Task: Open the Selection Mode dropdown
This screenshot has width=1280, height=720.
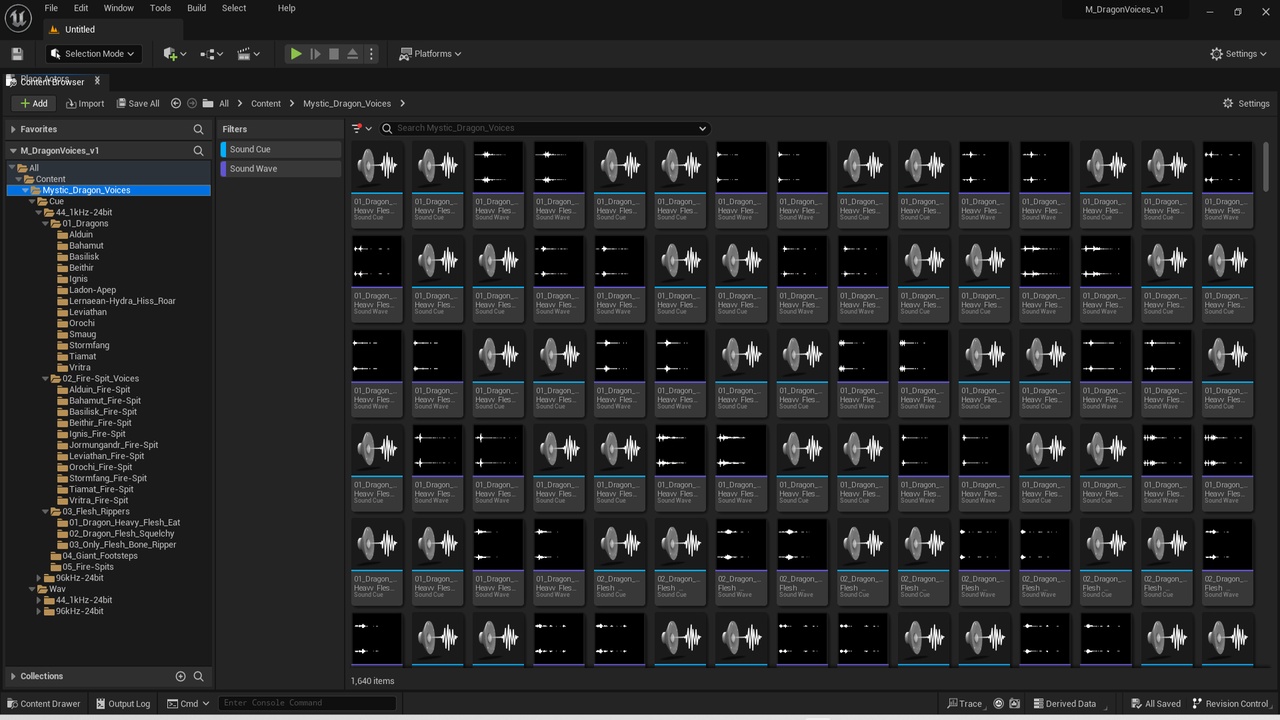Action: point(93,54)
